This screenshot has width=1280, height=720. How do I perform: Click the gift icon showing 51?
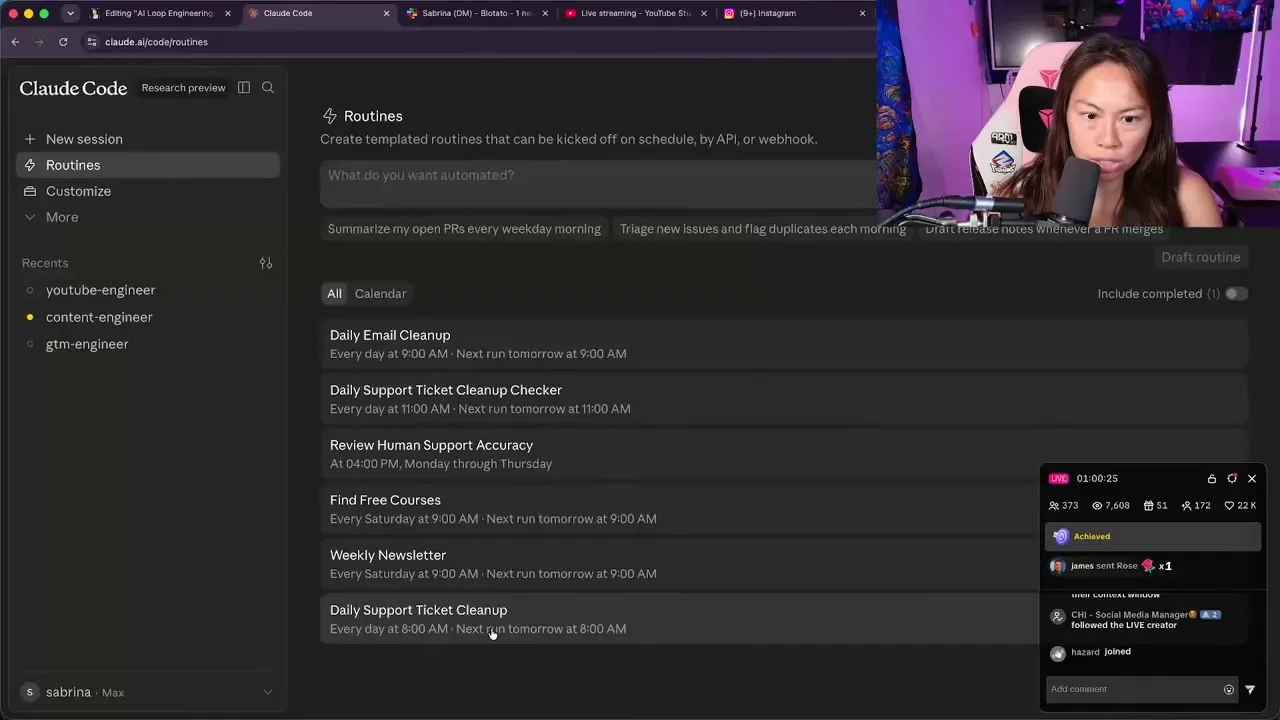tap(1149, 506)
